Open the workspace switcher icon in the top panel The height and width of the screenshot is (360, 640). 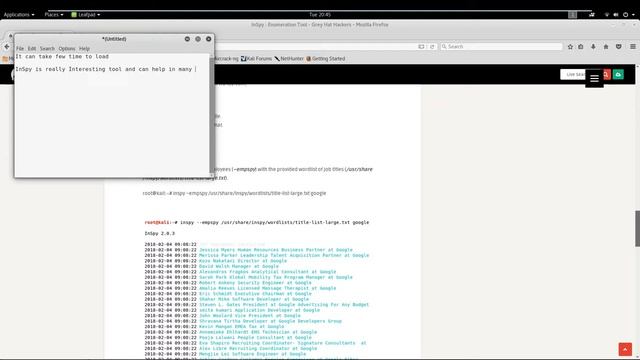pyautogui.click(x=573, y=15)
